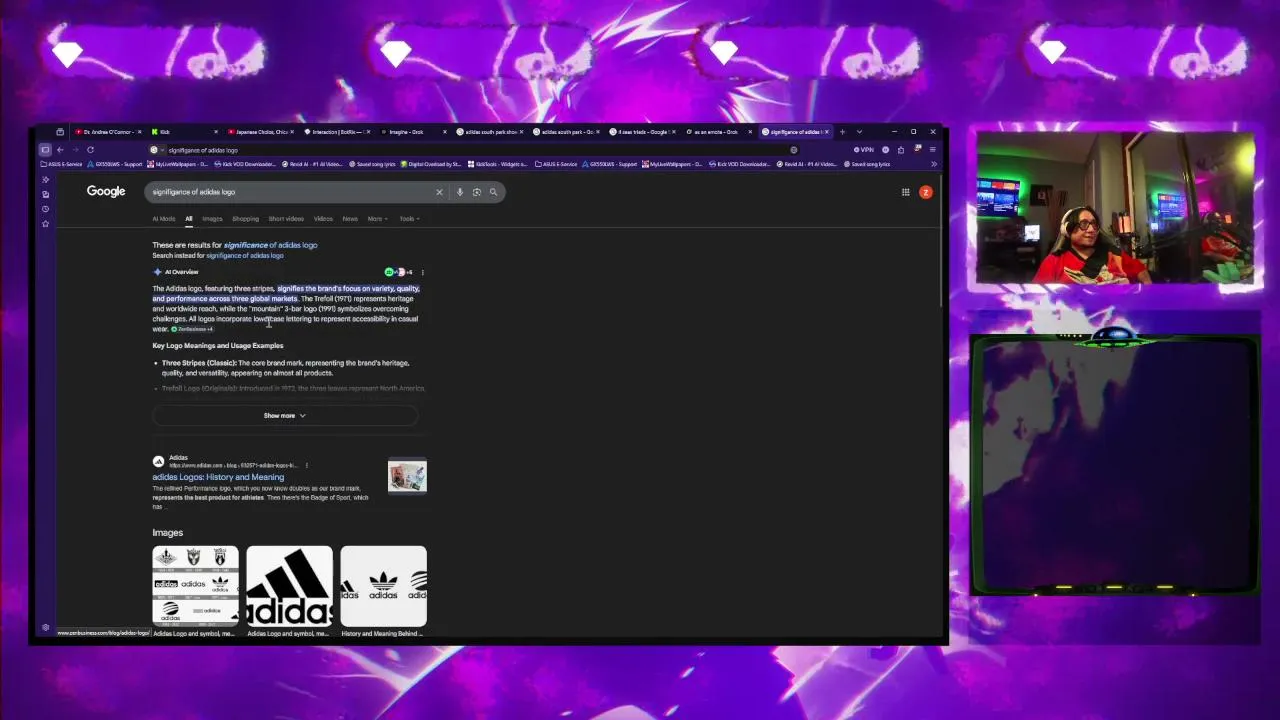Select the Short videos results tab
The height and width of the screenshot is (720, 1280).
point(286,219)
